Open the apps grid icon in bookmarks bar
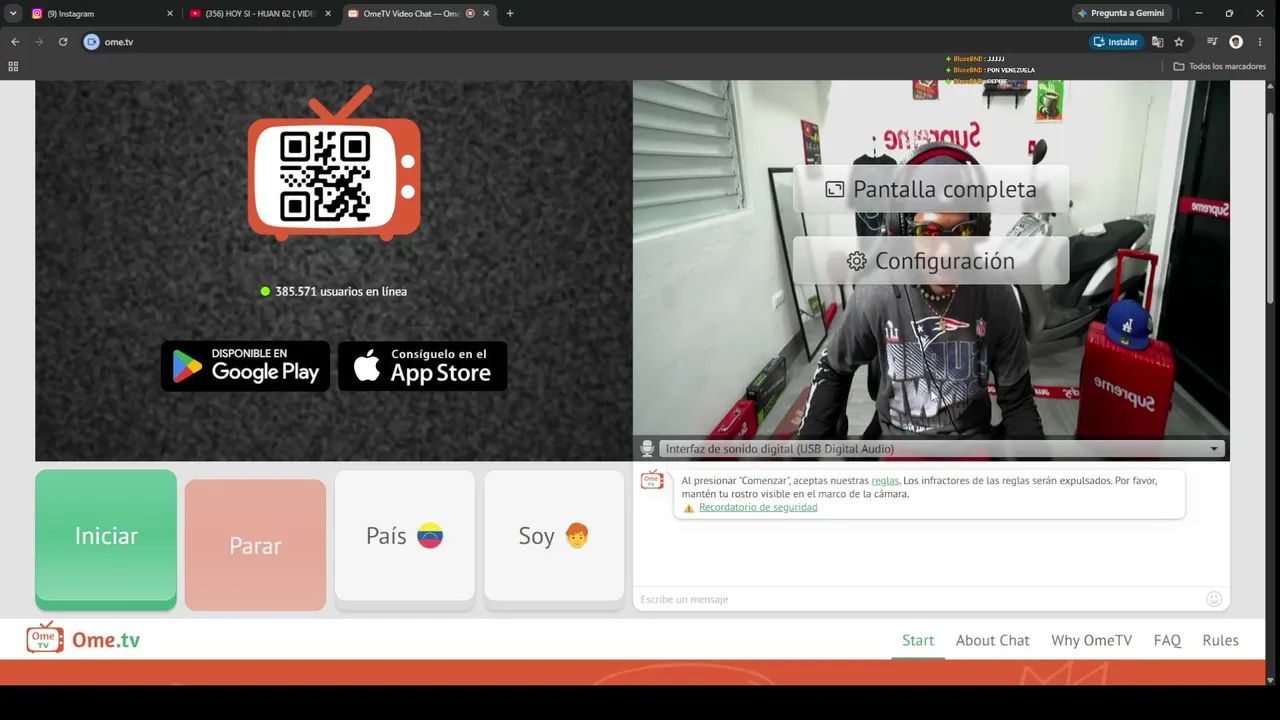 (x=13, y=66)
